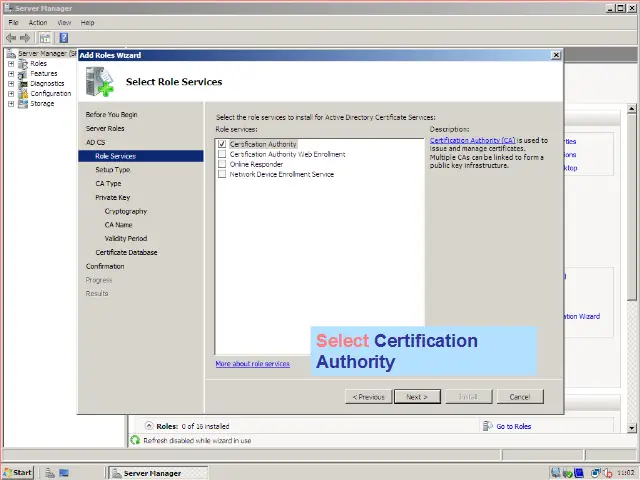Click the Cancel button
Viewport: 640px width, 480px height.
coord(520,397)
